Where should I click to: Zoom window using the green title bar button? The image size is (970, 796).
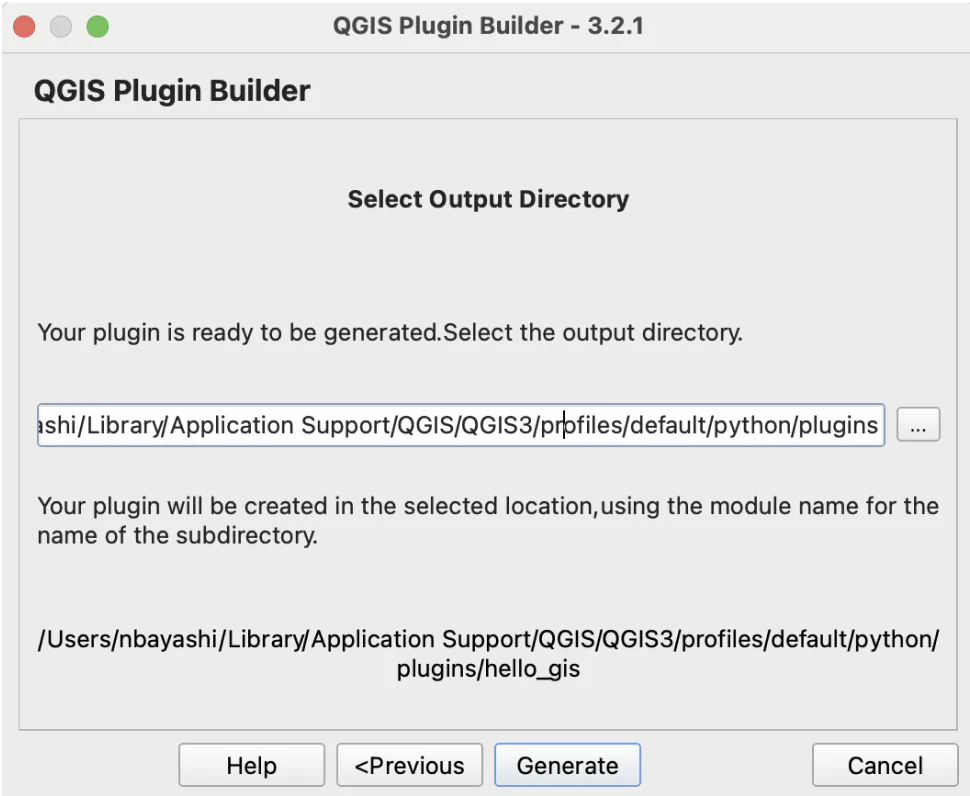click(x=98, y=27)
